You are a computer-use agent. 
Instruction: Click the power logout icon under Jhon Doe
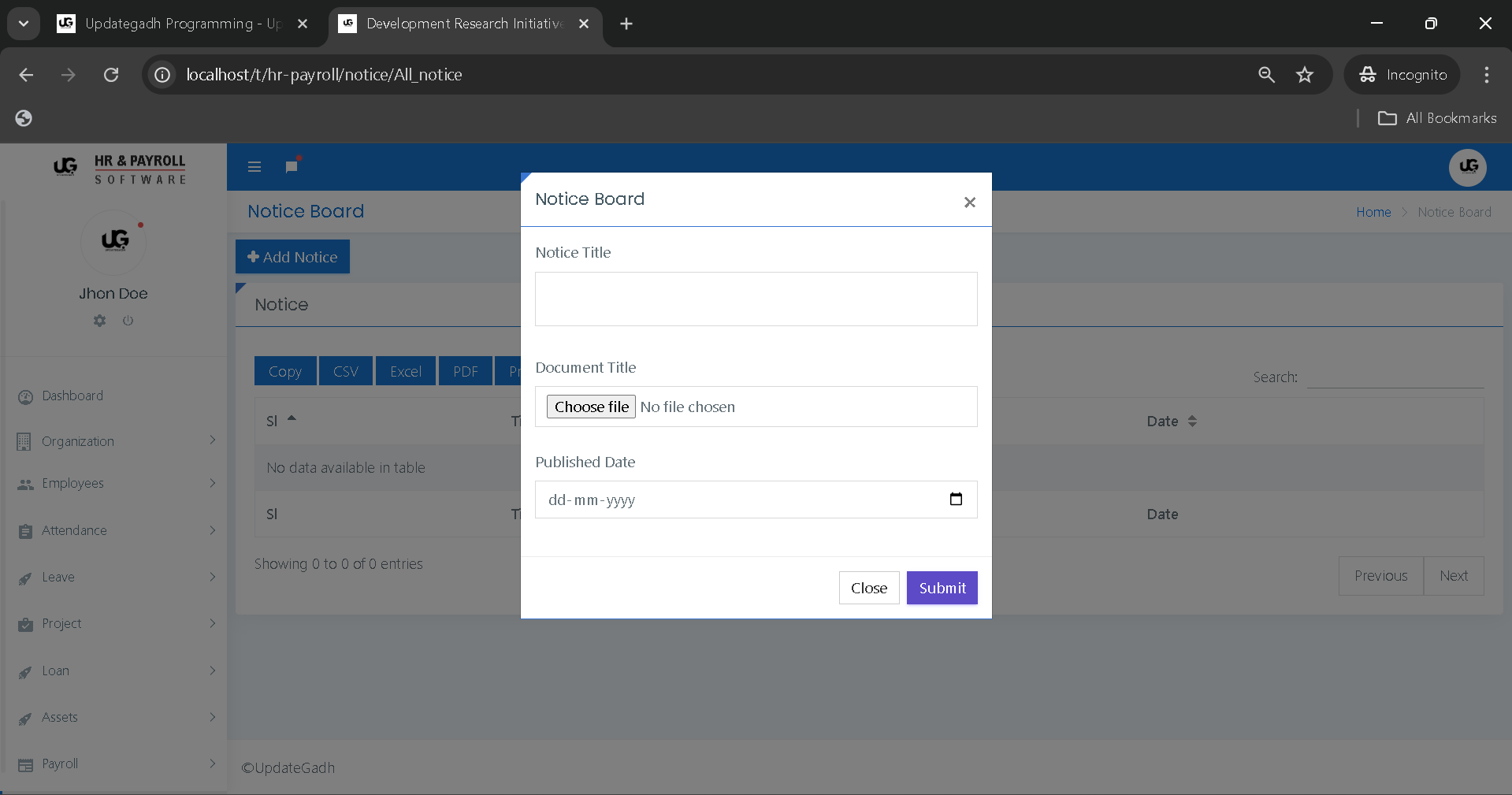tap(128, 321)
